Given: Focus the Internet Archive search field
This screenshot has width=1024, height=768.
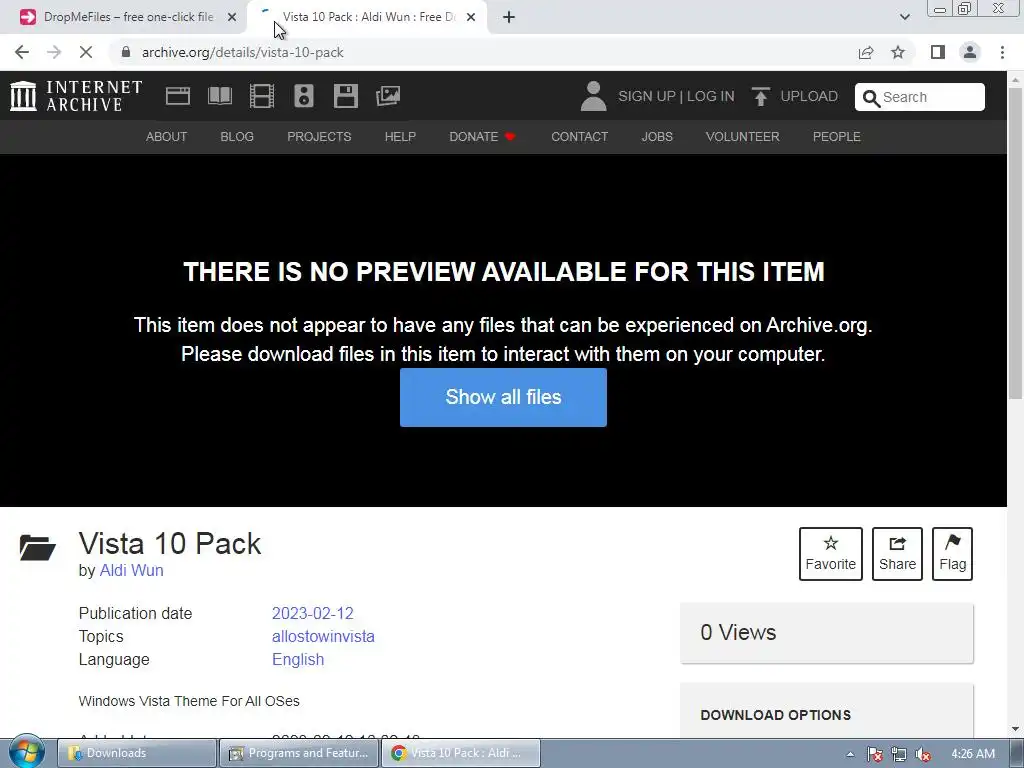Looking at the screenshot, I should (x=920, y=97).
